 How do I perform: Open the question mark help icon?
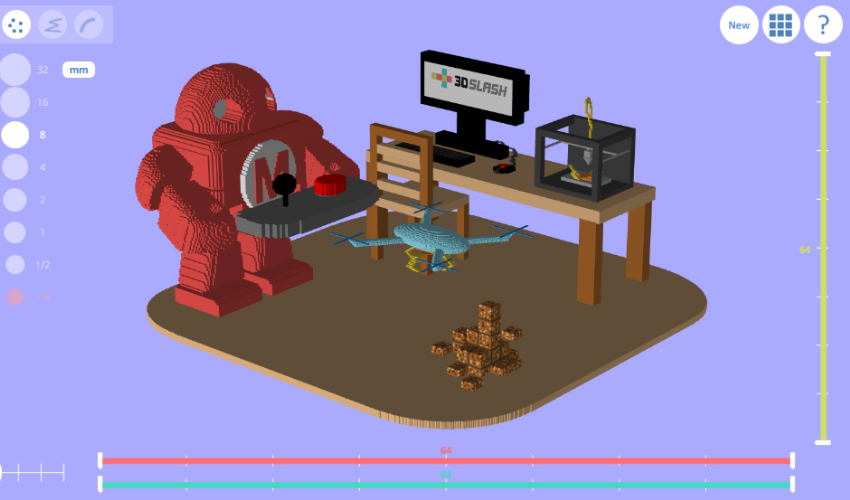pos(823,25)
